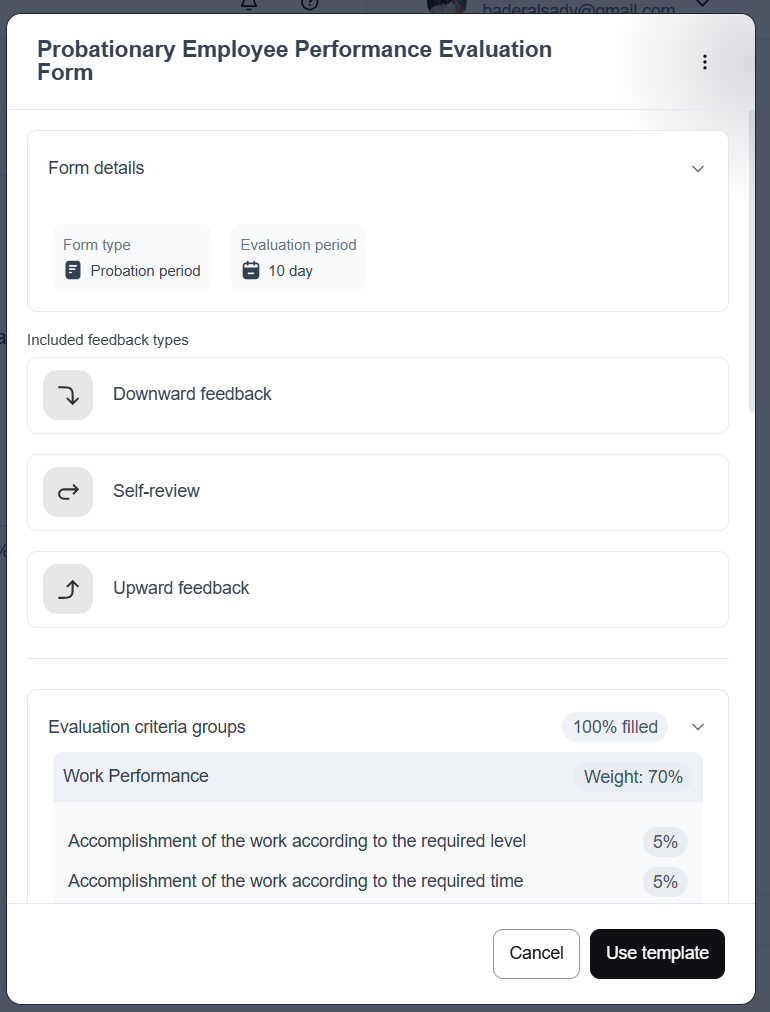Click the 100% filled badge

pyautogui.click(x=616, y=727)
